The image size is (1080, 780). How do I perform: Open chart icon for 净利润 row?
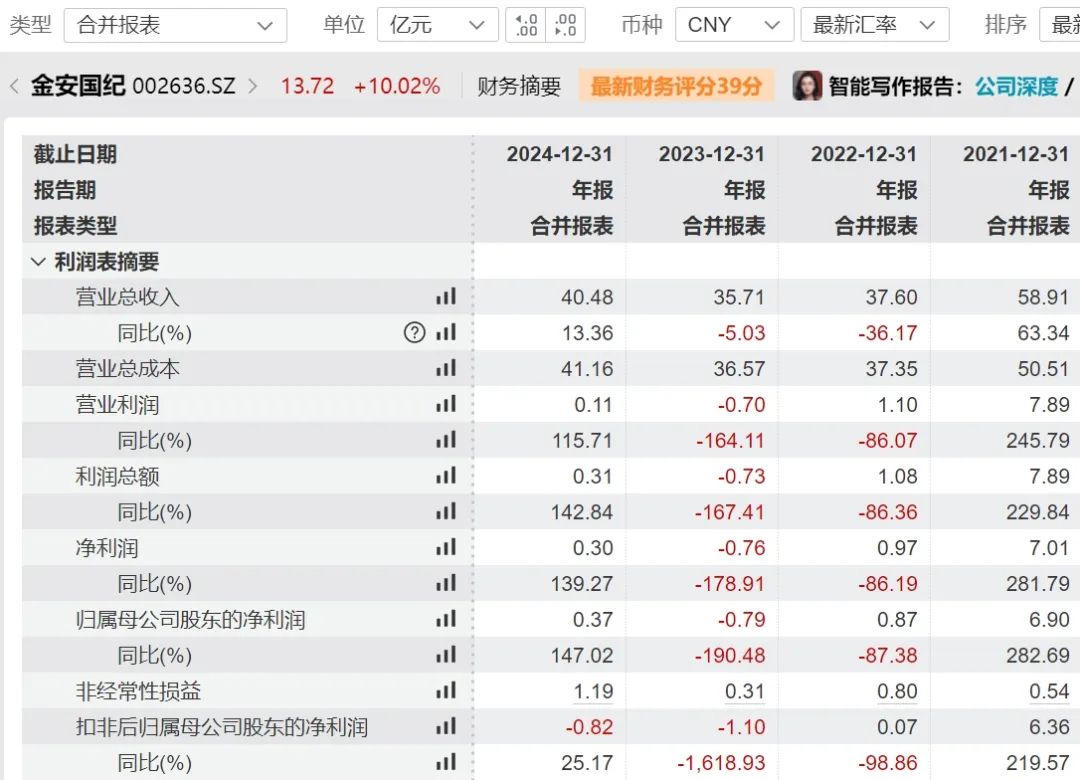[446, 547]
